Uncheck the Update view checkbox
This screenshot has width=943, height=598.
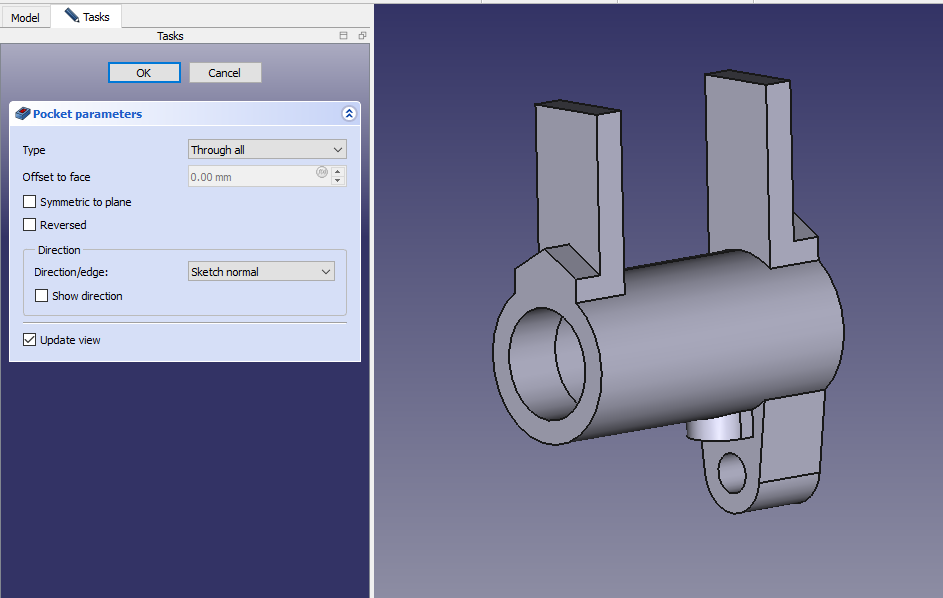coord(30,340)
